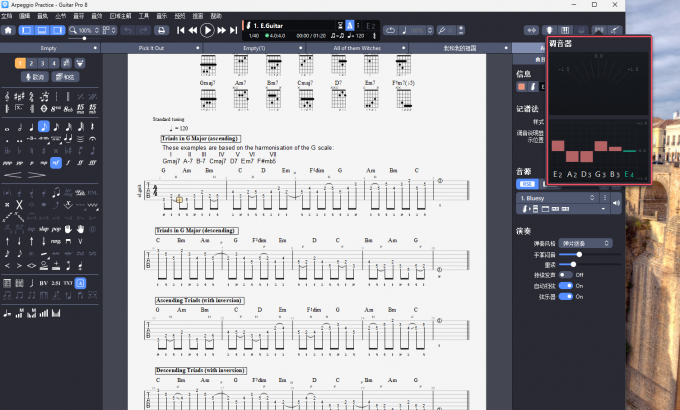680x410 pixels.
Task: Open the Bluesy sound preset dropdown
Action: pyautogui.click(x=592, y=199)
